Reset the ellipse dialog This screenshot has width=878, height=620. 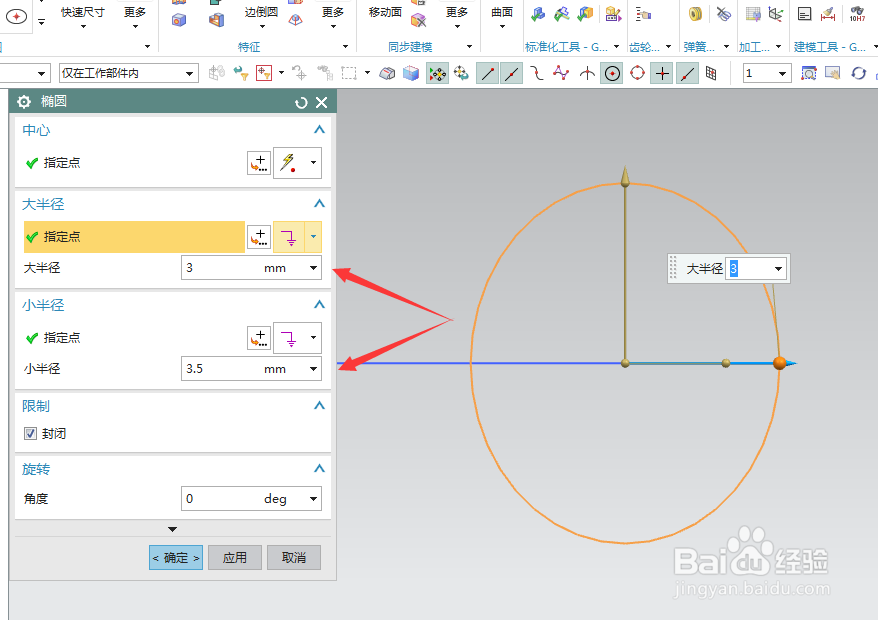point(301,102)
